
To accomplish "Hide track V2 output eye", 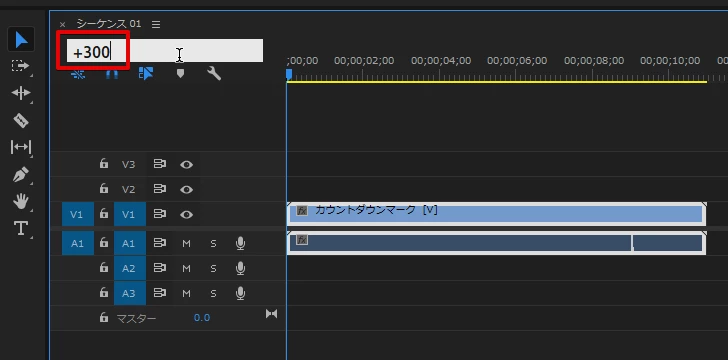I will coord(187,190).
